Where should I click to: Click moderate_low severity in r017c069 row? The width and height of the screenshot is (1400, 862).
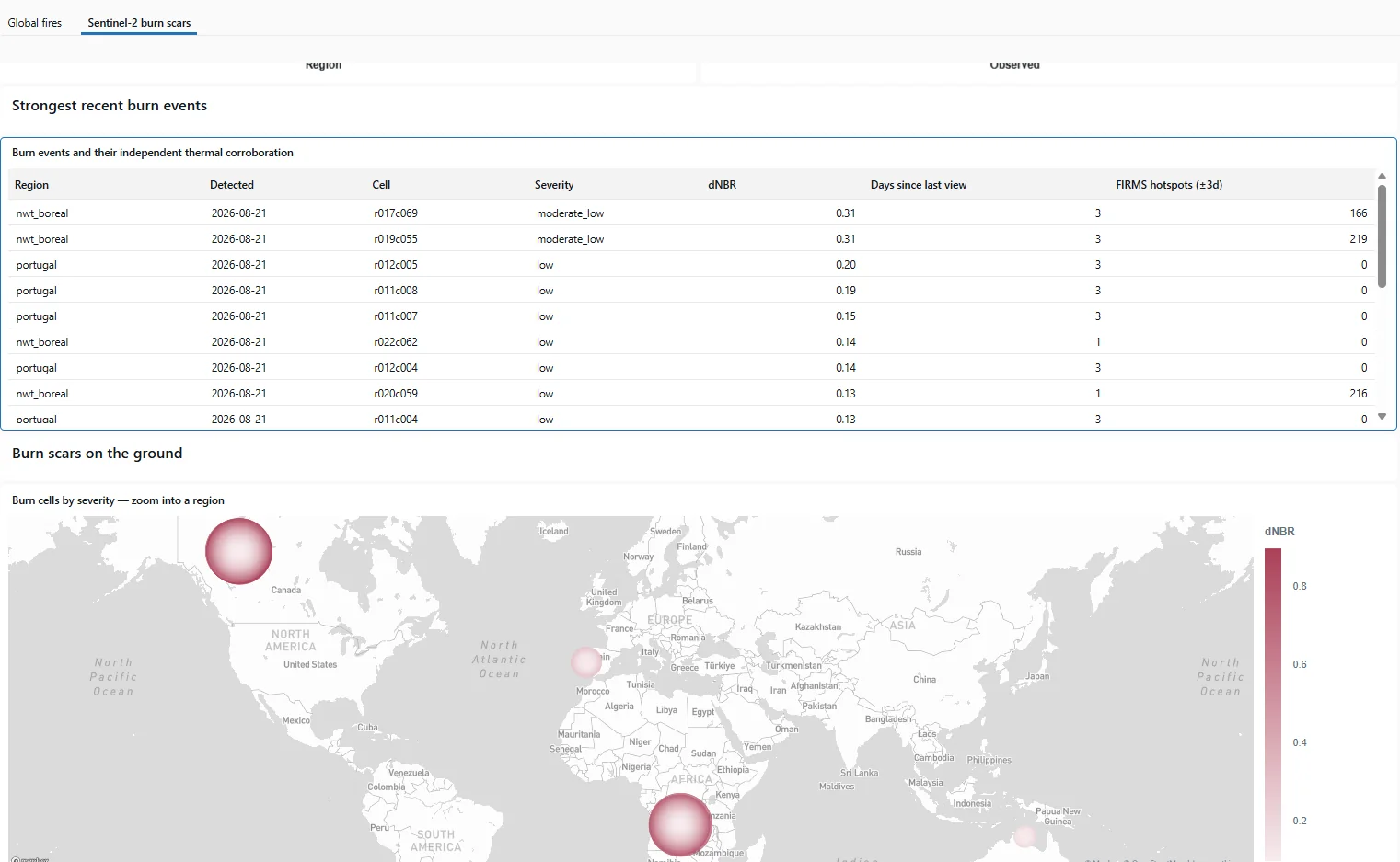(571, 213)
